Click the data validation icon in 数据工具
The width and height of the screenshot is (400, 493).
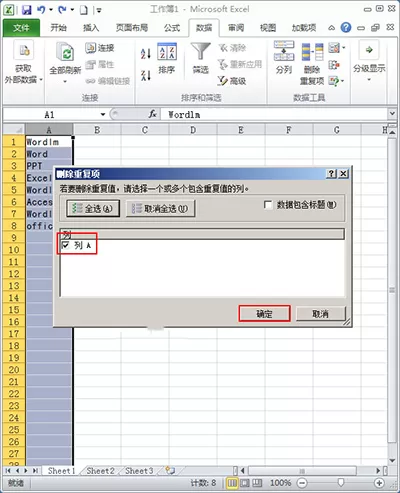(334, 48)
